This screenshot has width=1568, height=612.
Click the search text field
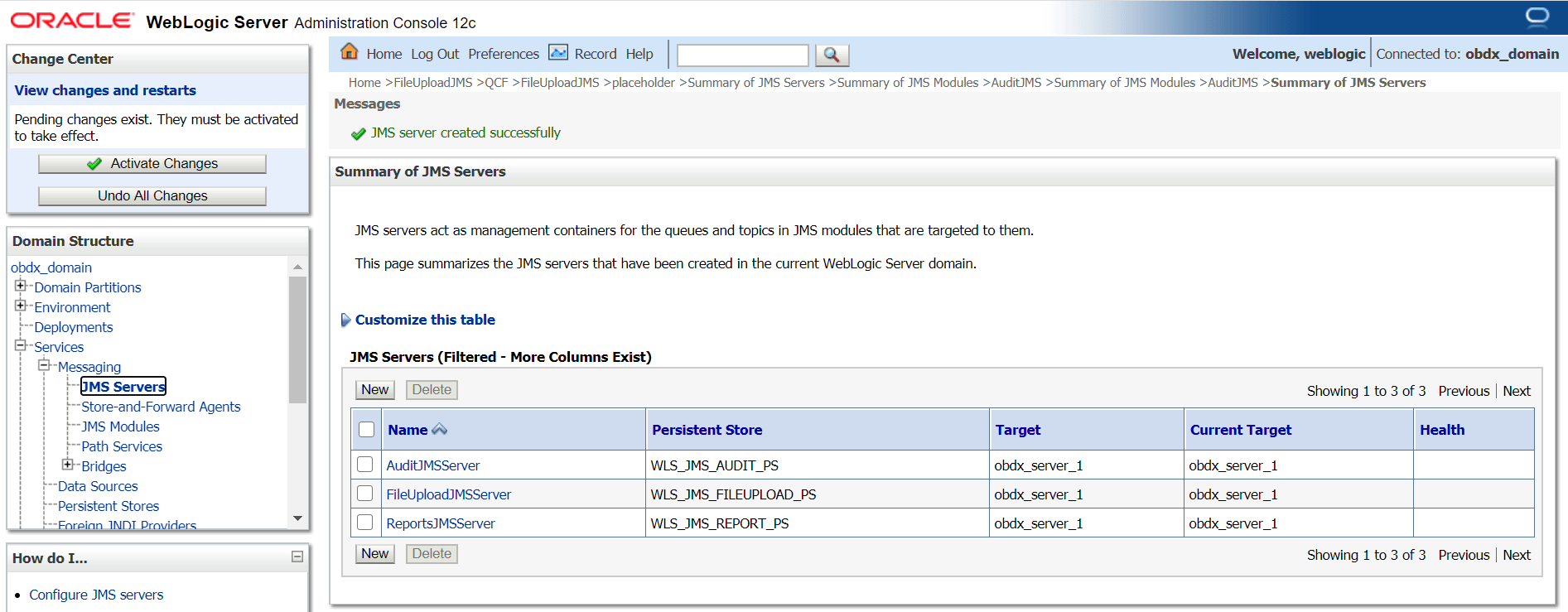[x=742, y=55]
